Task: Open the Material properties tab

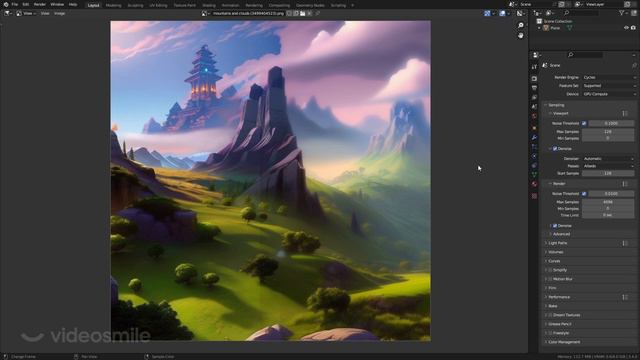Action: pos(534,184)
